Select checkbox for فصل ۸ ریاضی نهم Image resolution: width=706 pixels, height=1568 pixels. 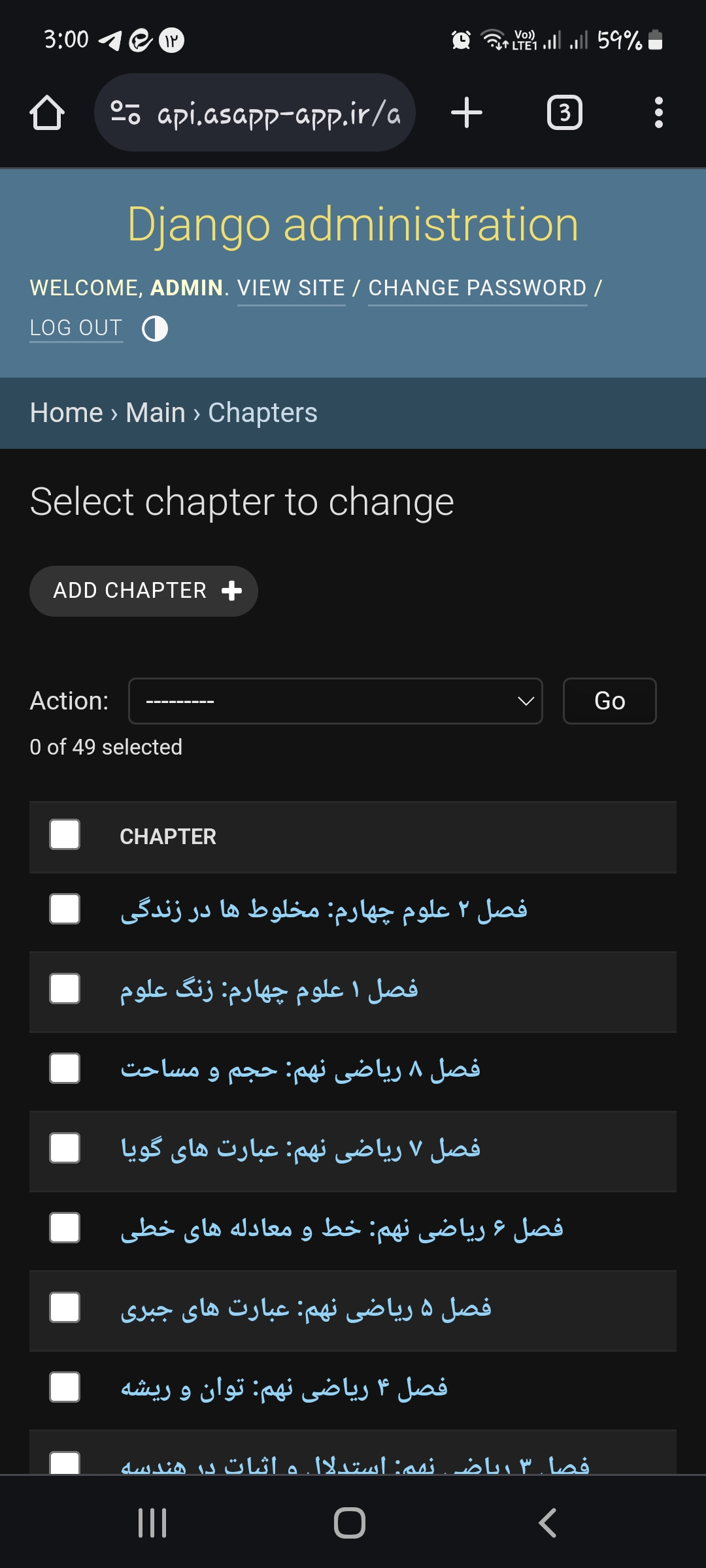[x=65, y=1068]
